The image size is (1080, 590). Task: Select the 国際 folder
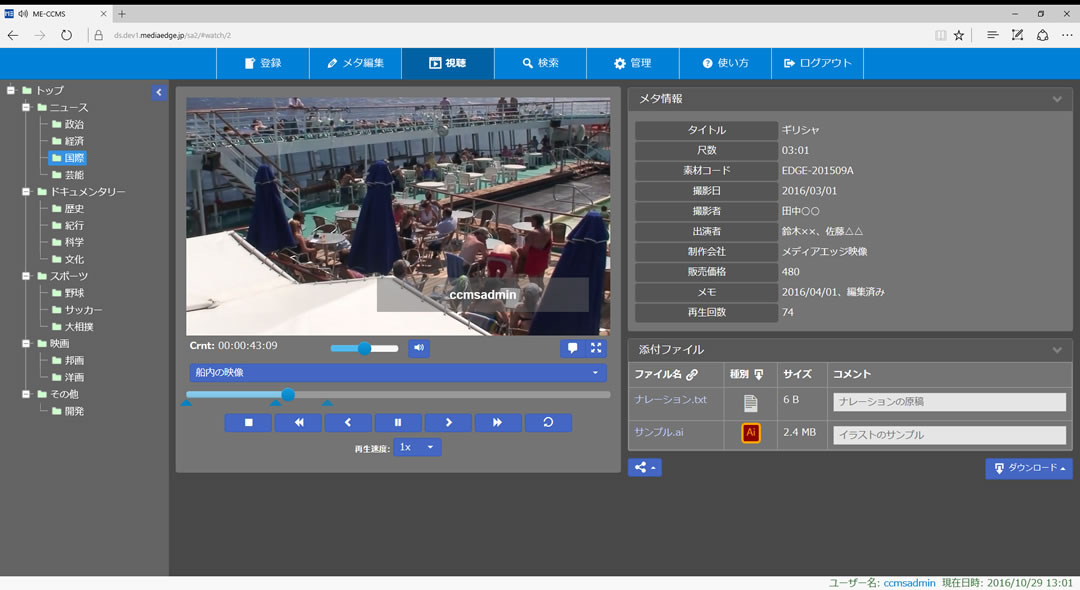click(68, 158)
